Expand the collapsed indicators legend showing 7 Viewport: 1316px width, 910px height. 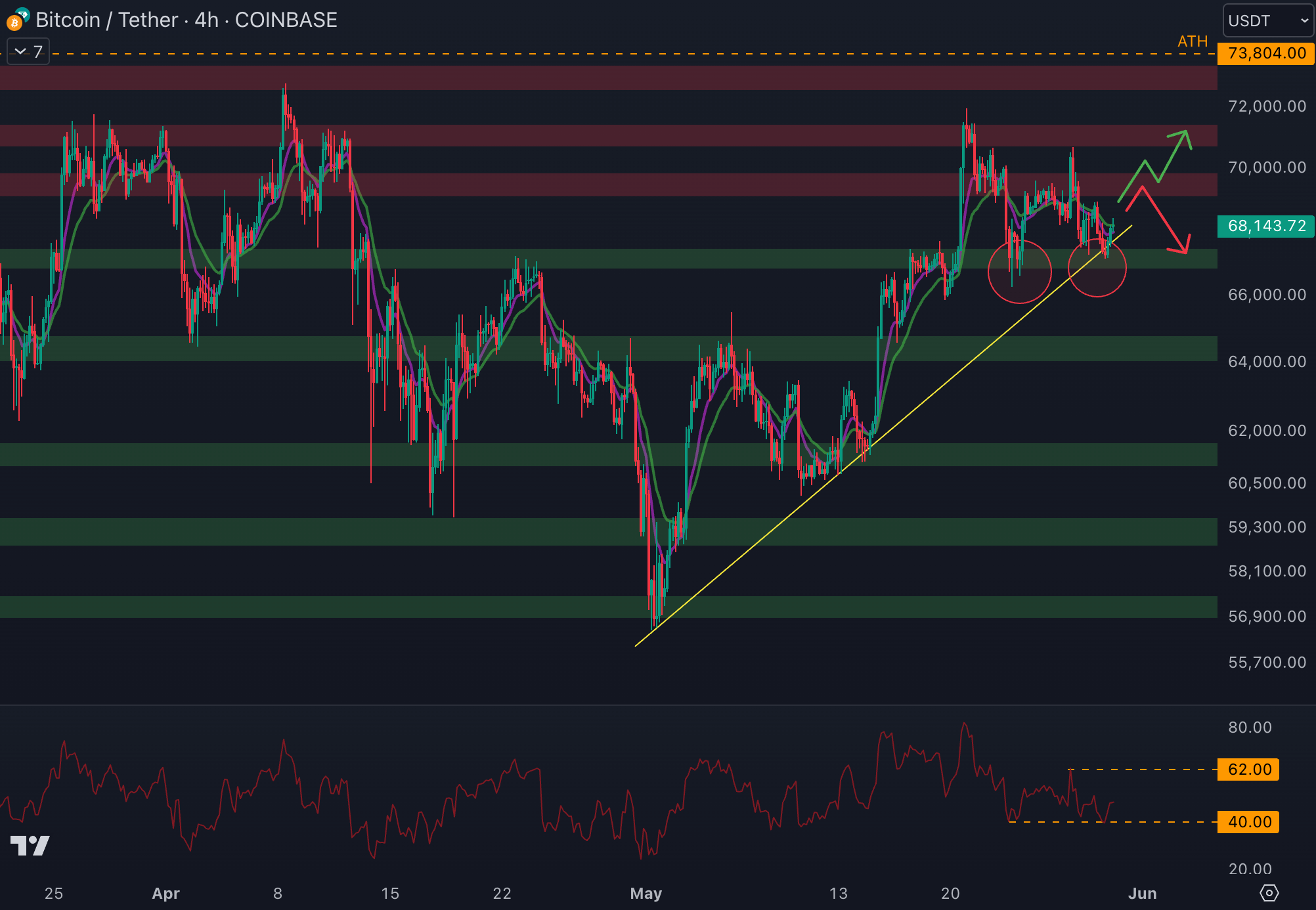(28, 52)
